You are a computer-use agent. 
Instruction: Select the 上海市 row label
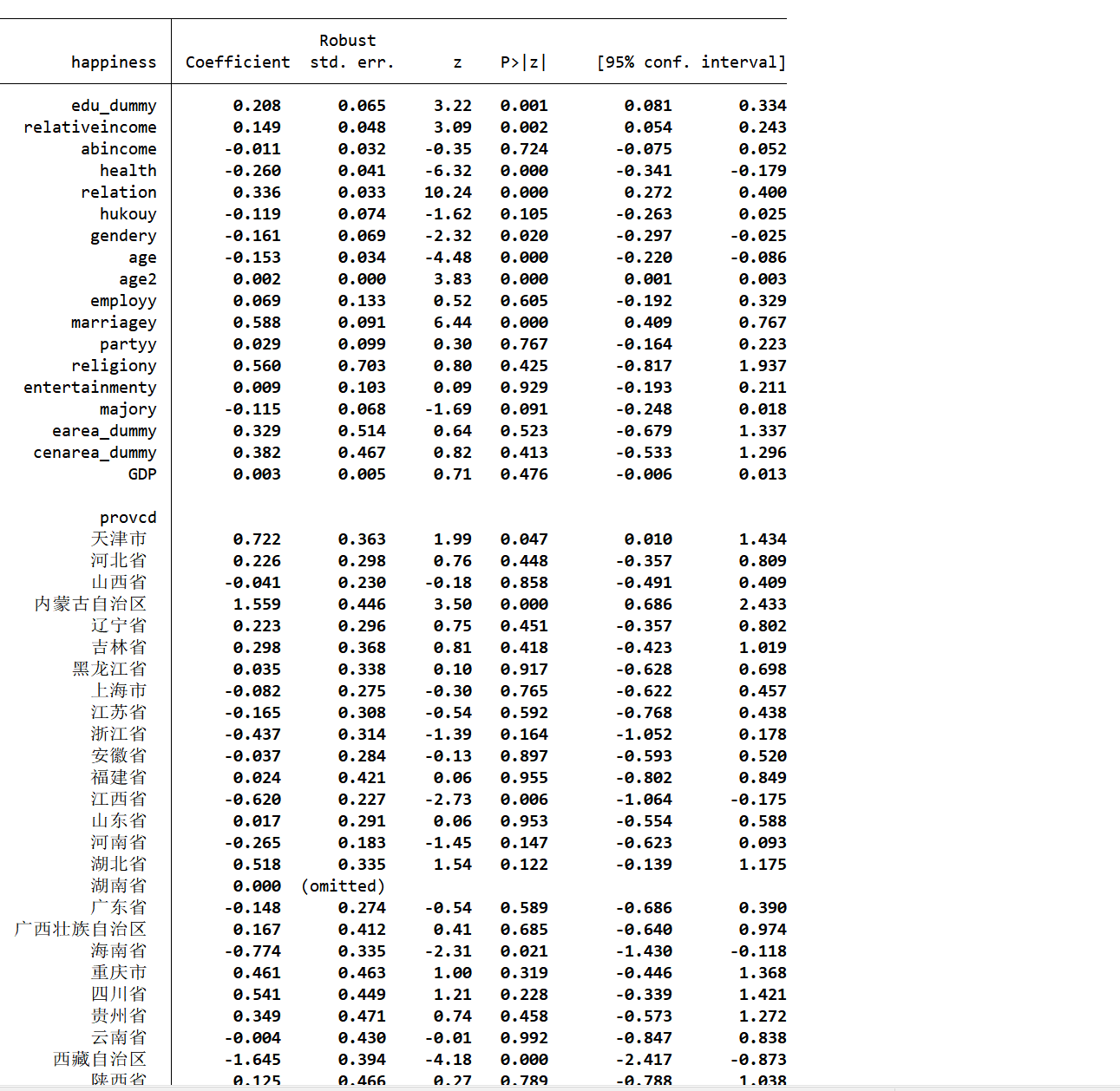[119, 691]
